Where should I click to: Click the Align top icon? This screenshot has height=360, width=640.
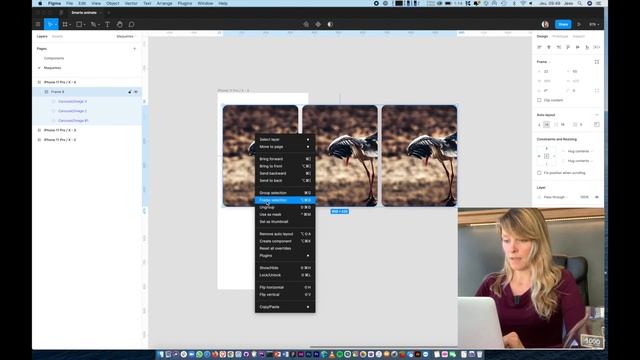(x=568, y=47)
